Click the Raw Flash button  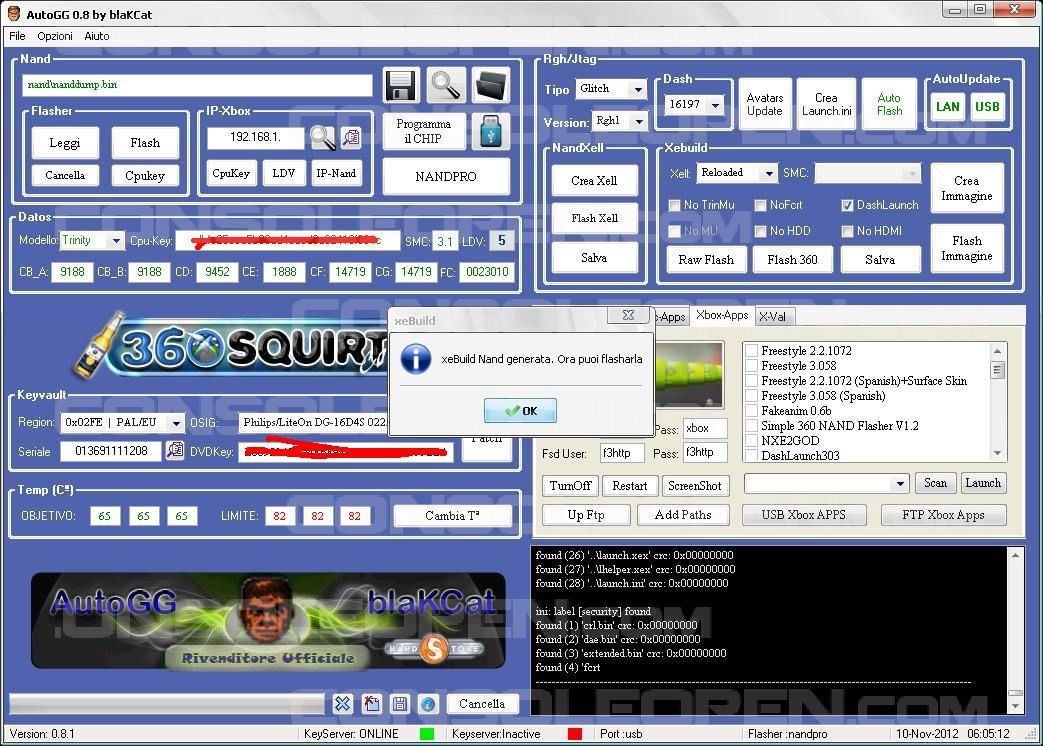click(x=706, y=259)
